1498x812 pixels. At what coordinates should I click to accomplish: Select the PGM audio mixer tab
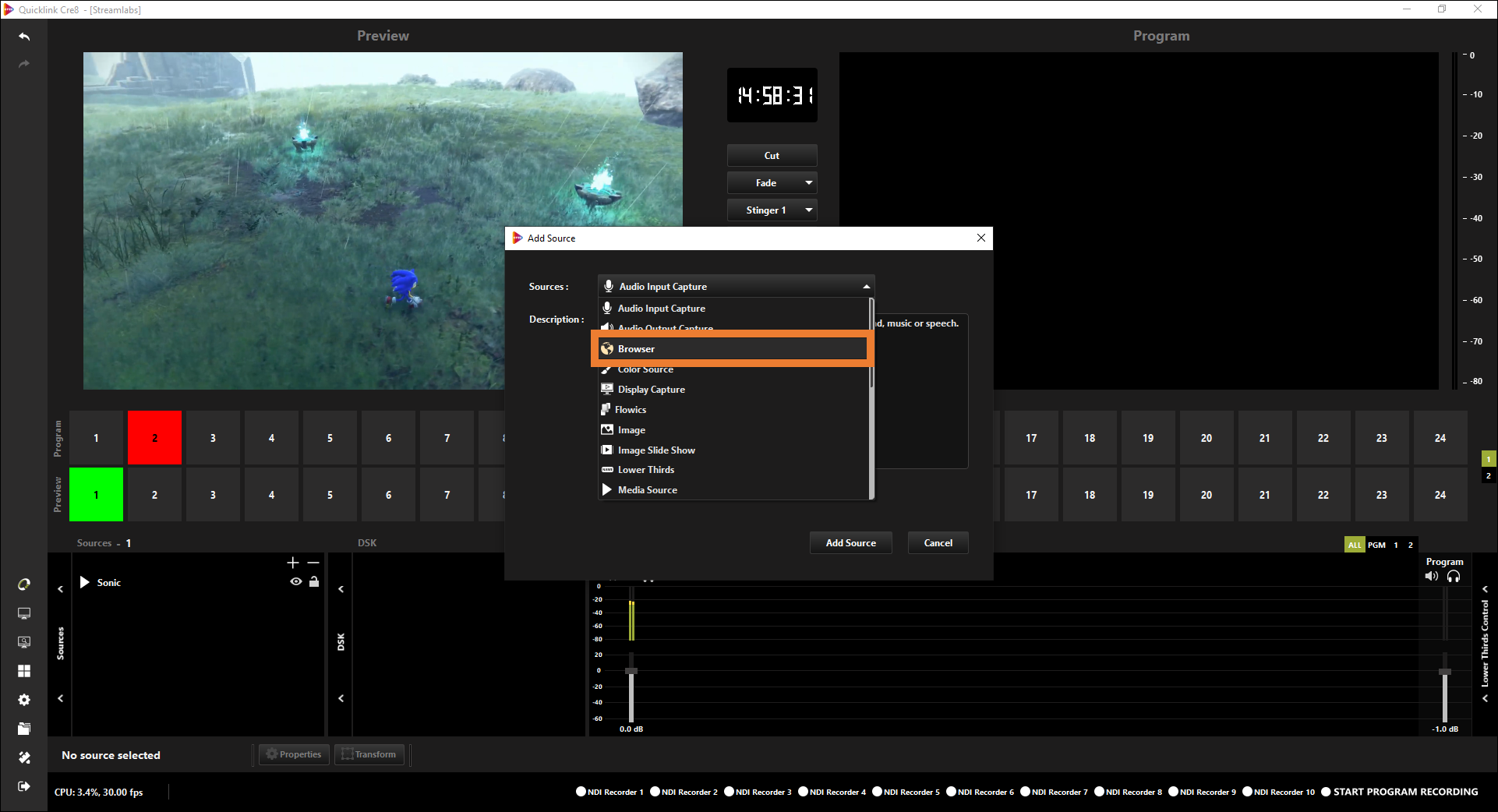pos(1376,545)
